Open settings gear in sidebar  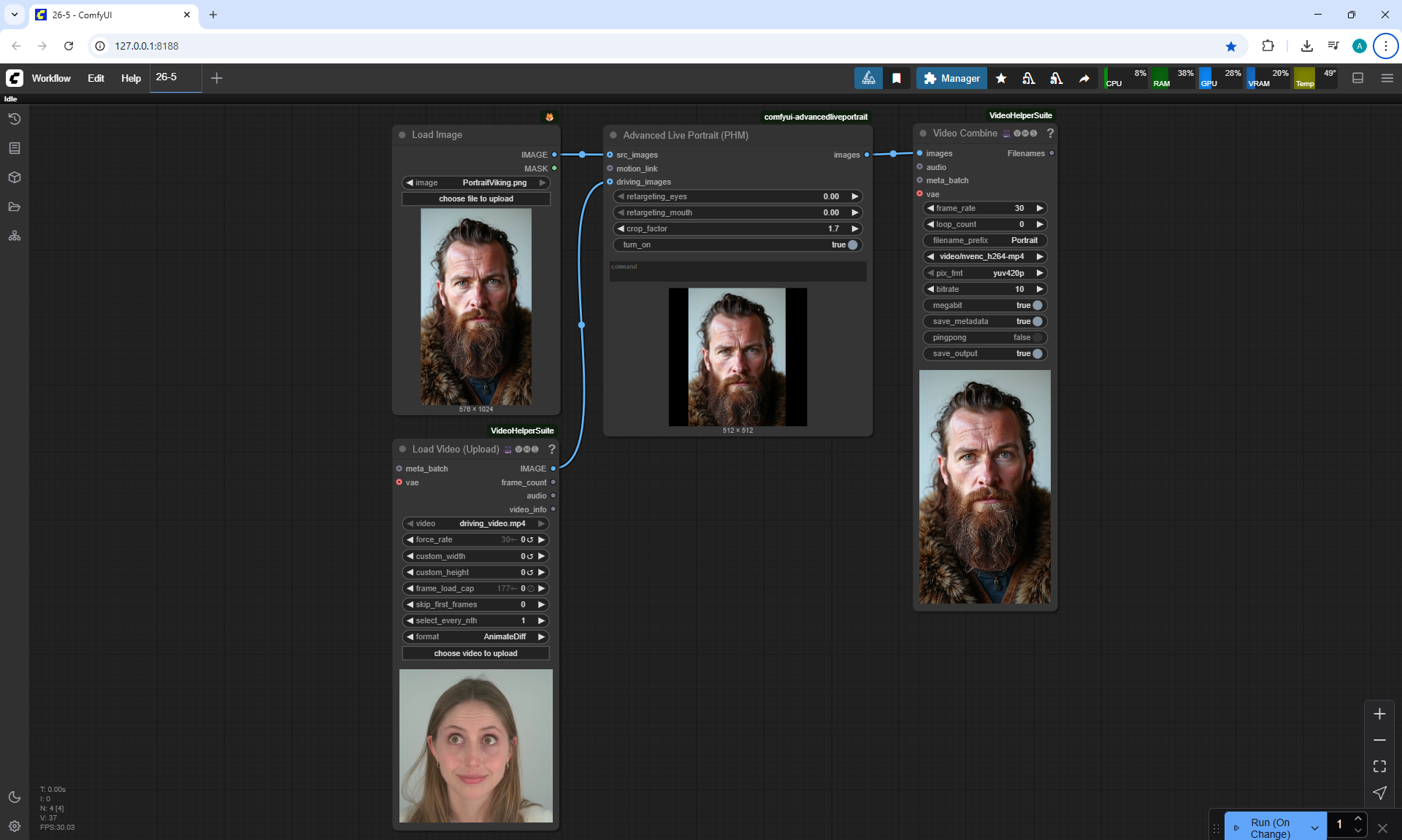pos(15,826)
